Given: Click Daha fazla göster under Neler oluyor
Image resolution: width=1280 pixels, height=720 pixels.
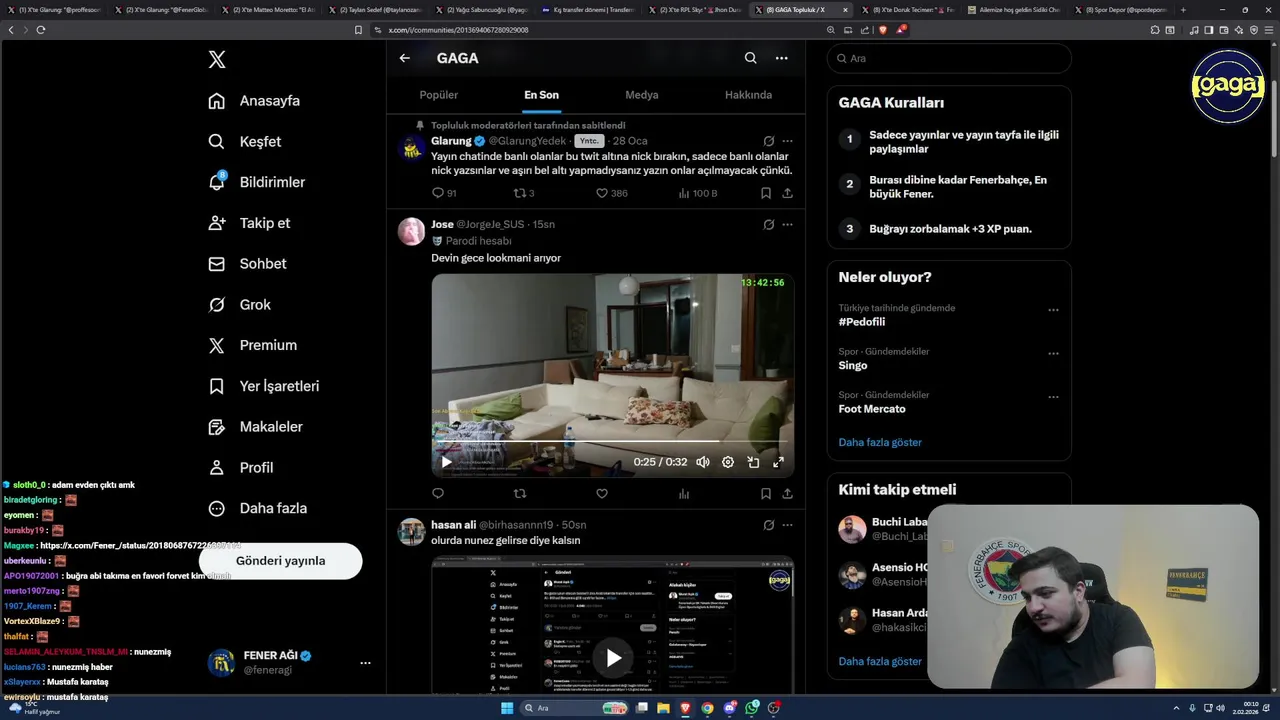Looking at the screenshot, I should pyautogui.click(x=880, y=442).
